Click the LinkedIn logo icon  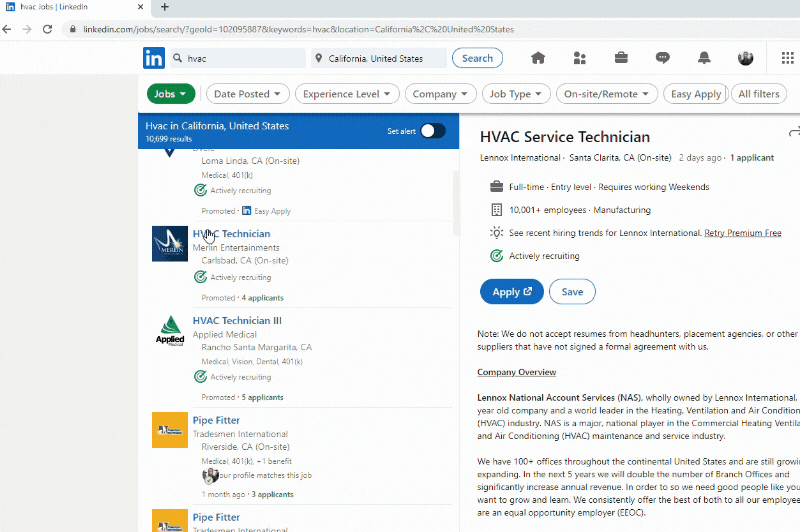[154, 58]
